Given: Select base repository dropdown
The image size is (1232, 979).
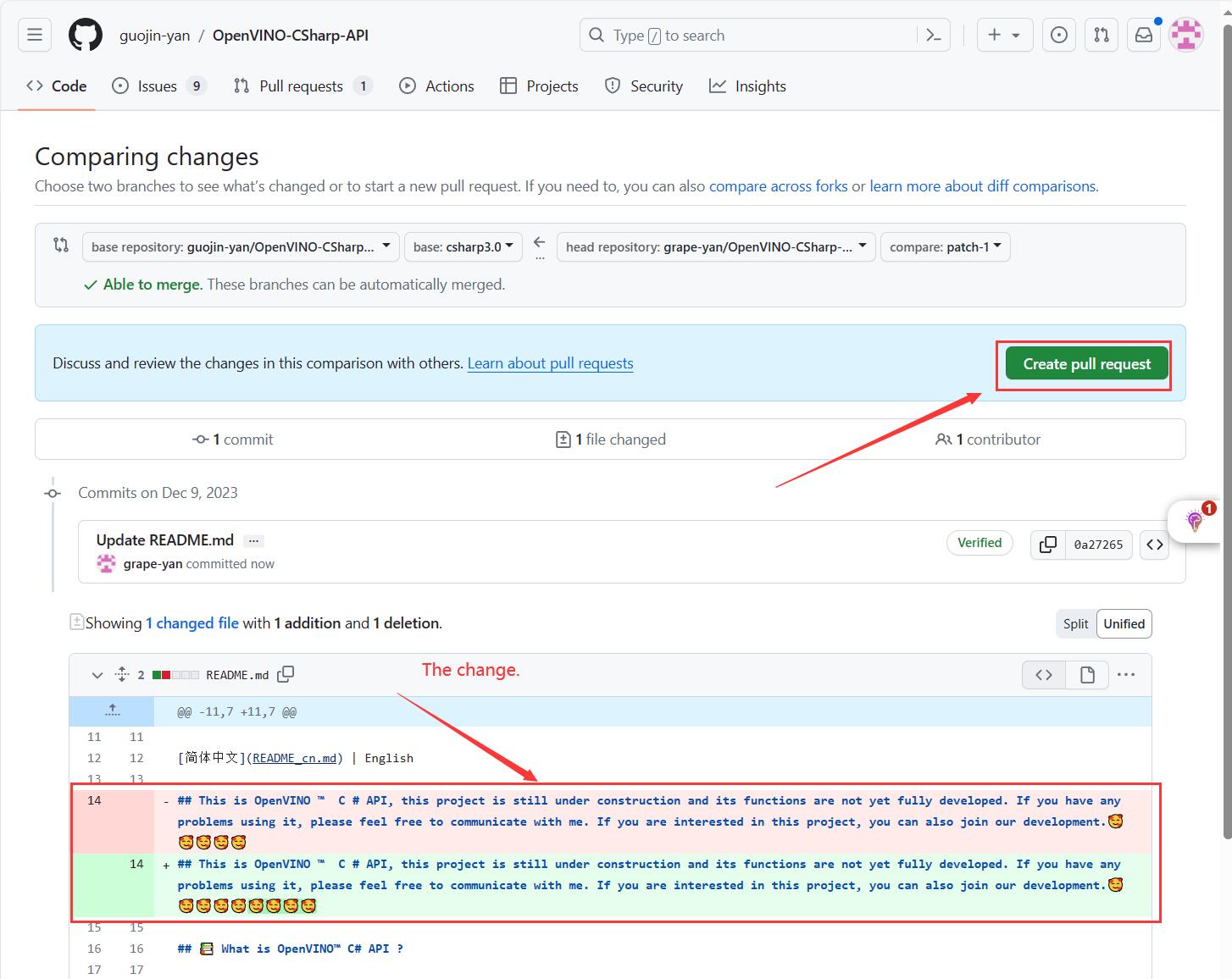Looking at the screenshot, I should [x=241, y=246].
